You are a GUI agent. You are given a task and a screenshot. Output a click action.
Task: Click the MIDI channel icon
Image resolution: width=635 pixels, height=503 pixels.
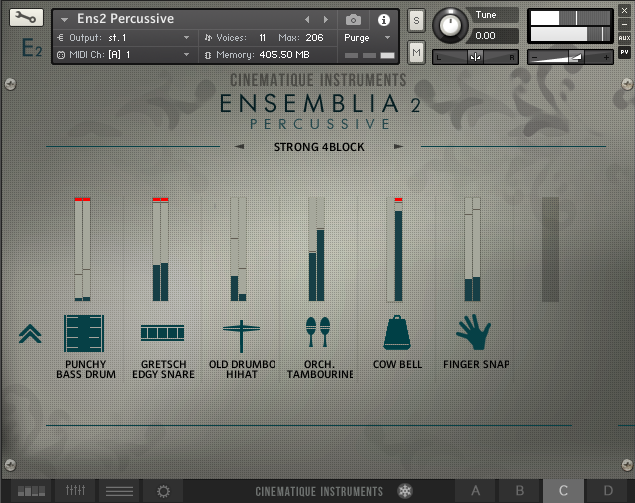61,55
